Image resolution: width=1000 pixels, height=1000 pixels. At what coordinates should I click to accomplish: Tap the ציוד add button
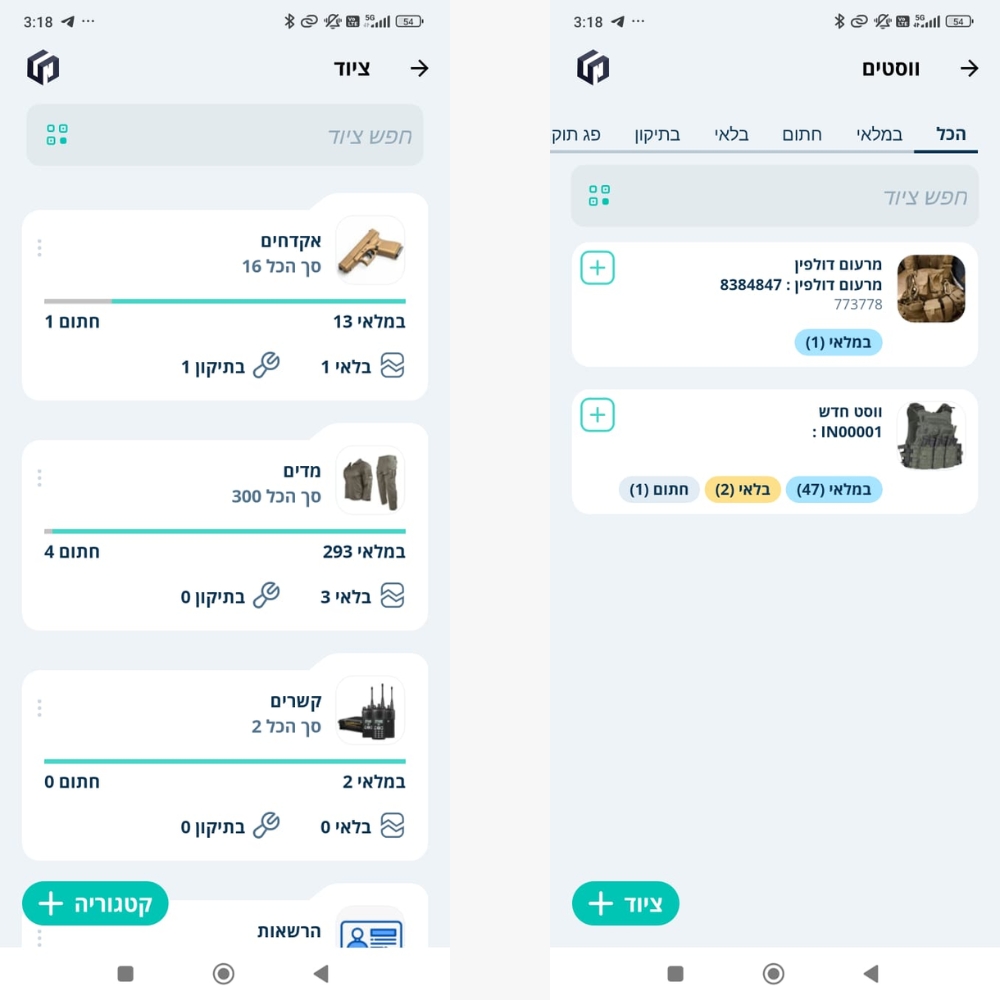tap(625, 903)
